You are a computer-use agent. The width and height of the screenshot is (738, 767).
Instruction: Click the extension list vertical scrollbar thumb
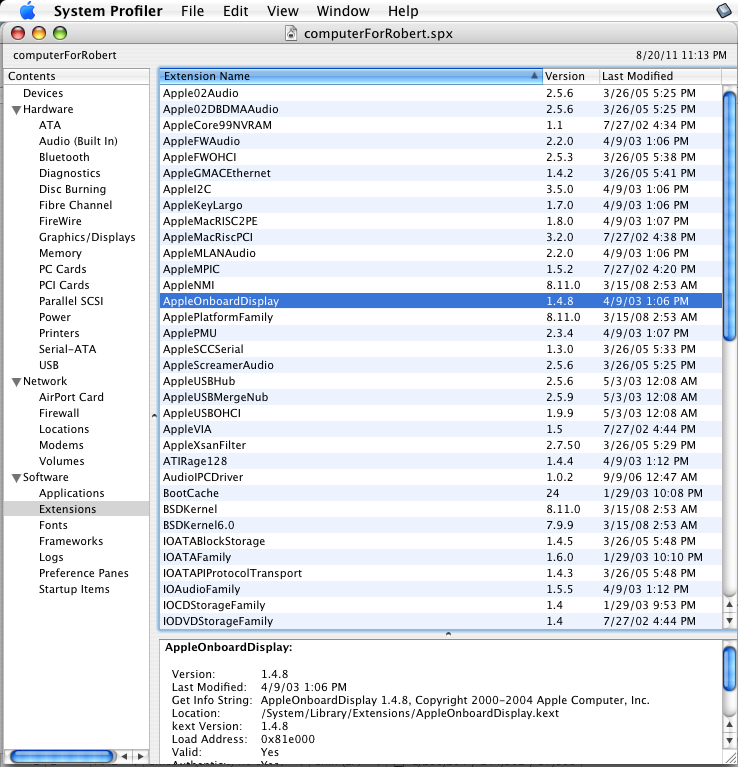point(729,215)
